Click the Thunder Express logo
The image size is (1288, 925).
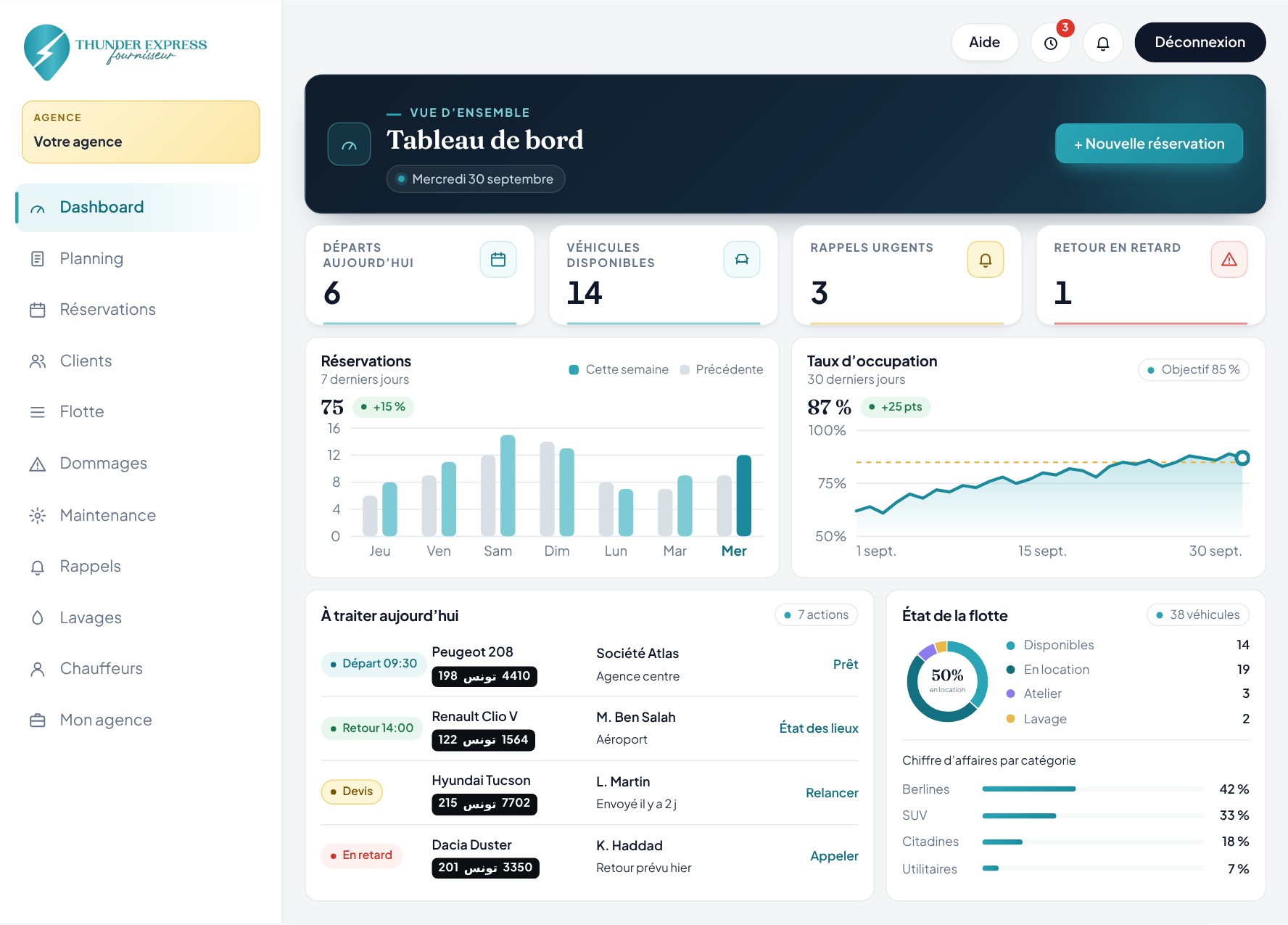point(115,52)
